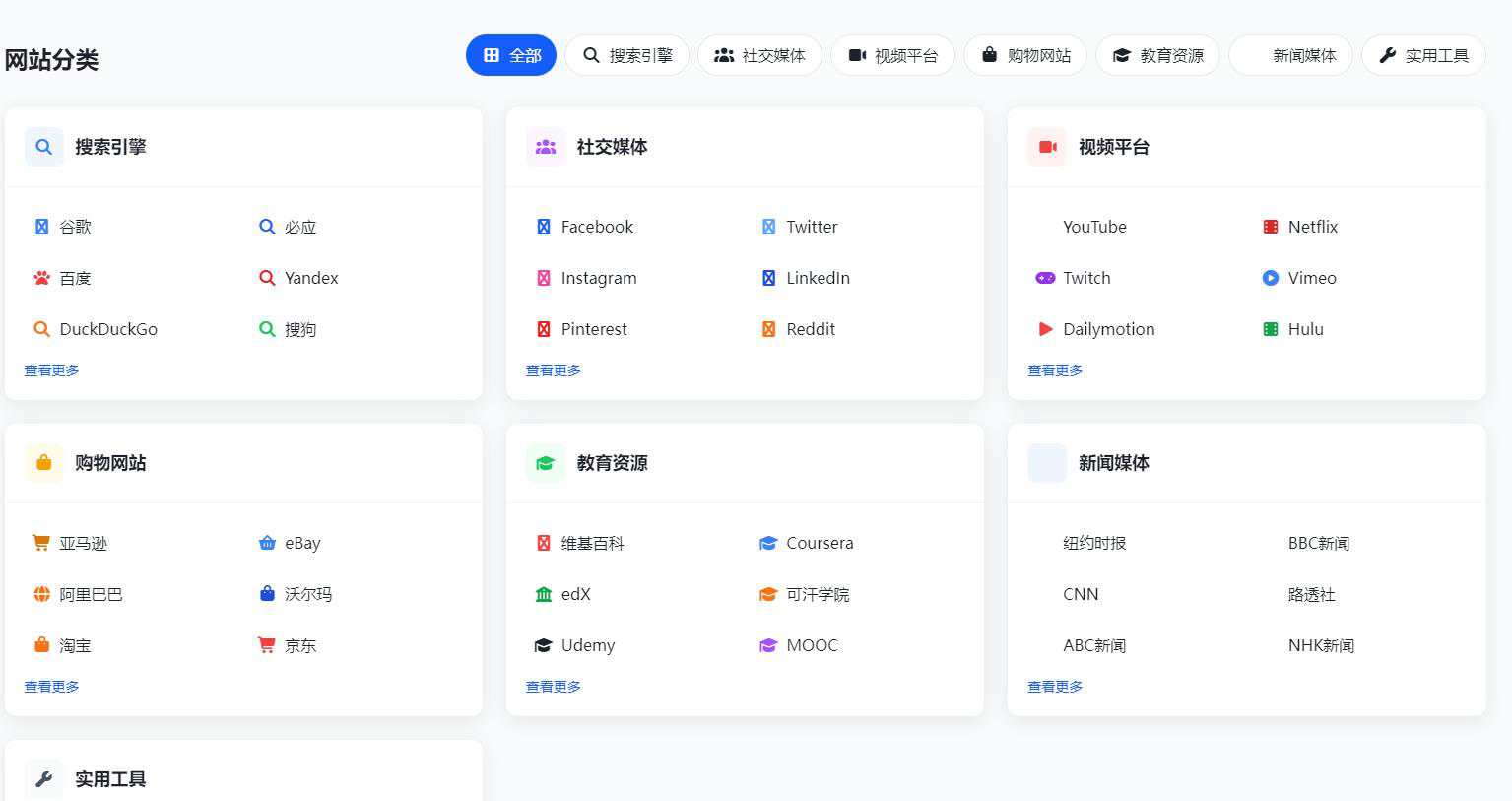1512x801 pixels.
Task: Click the Netflix icon in 视频平台
Action: point(1271,227)
